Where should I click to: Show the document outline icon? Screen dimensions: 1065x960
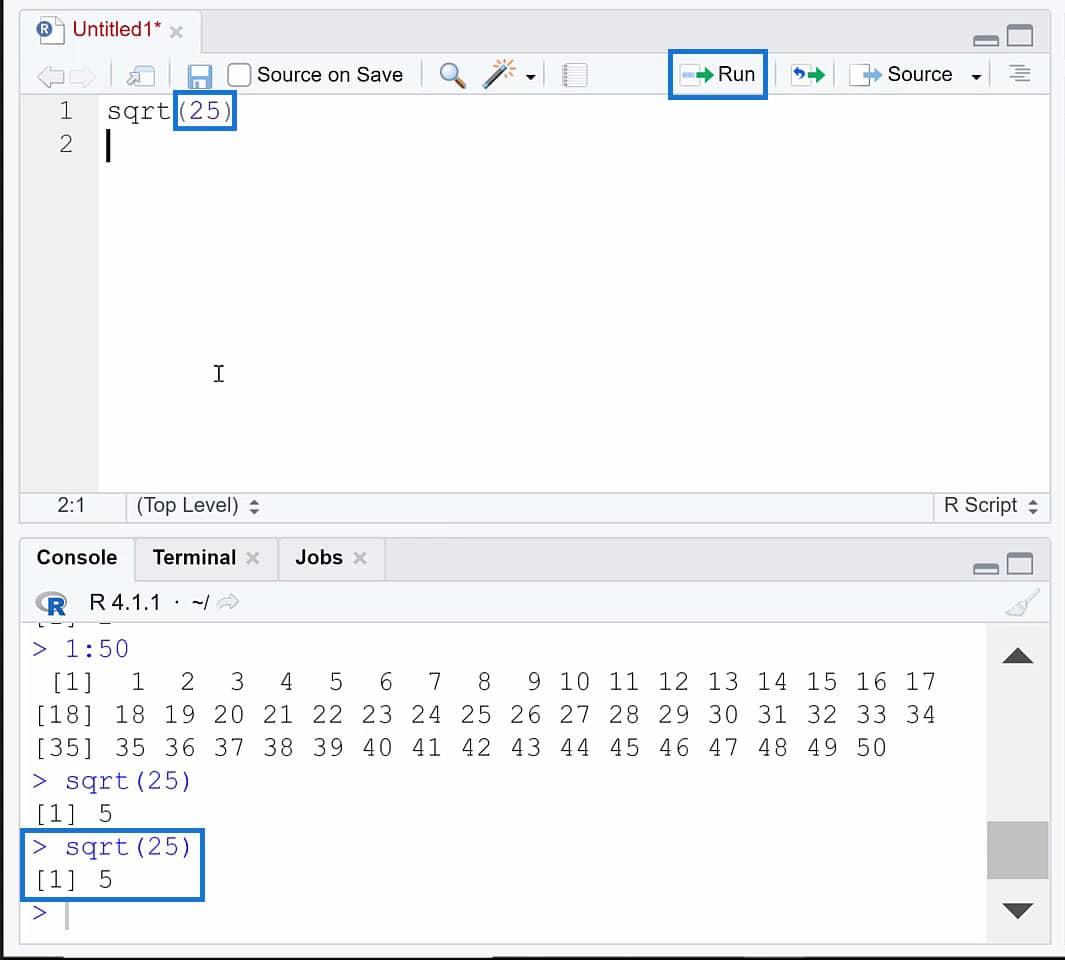(1019, 73)
